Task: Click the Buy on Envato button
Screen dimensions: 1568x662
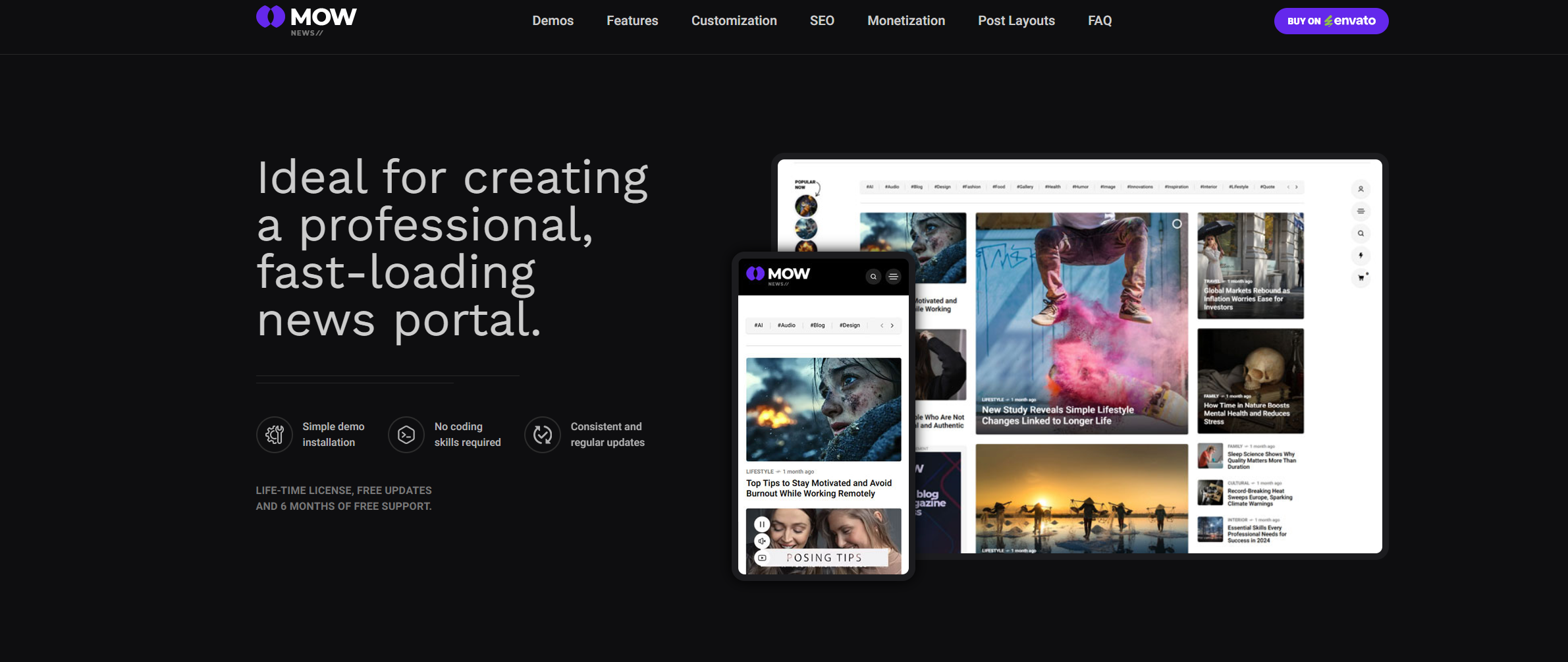Action: click(x=1331, y=21)
